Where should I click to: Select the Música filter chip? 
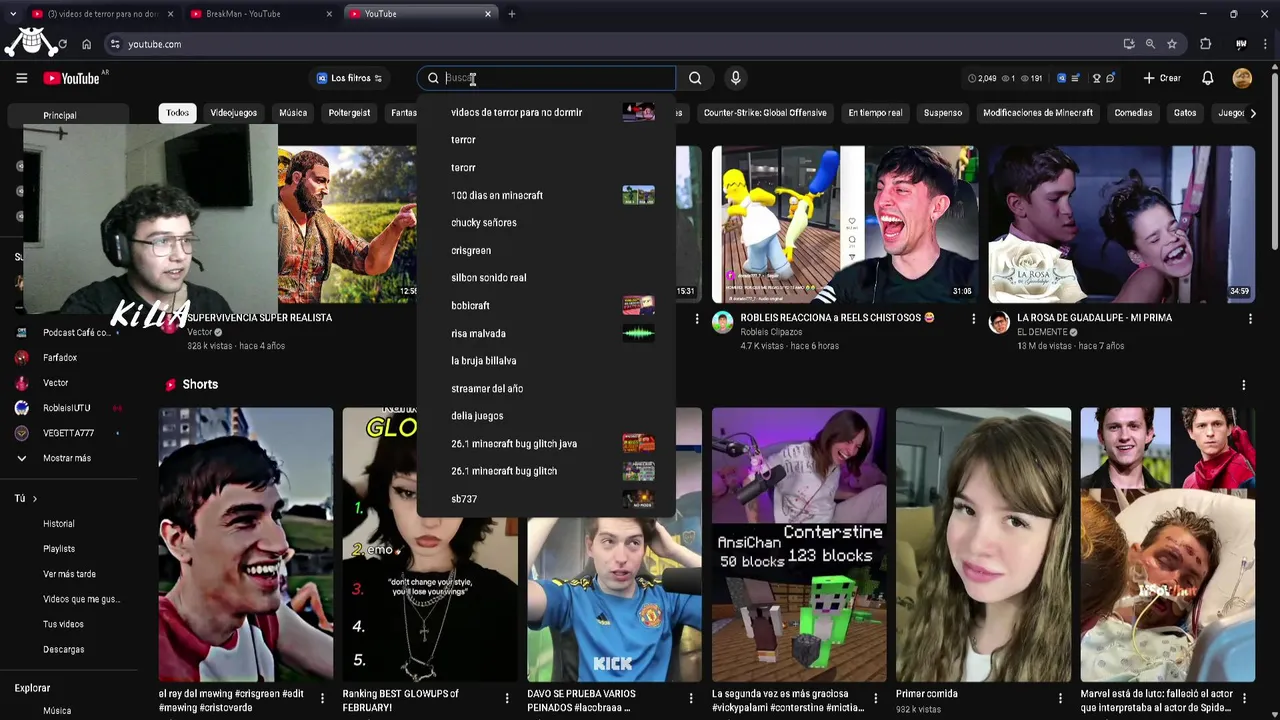pyautogui.click(x=293, y=113)
